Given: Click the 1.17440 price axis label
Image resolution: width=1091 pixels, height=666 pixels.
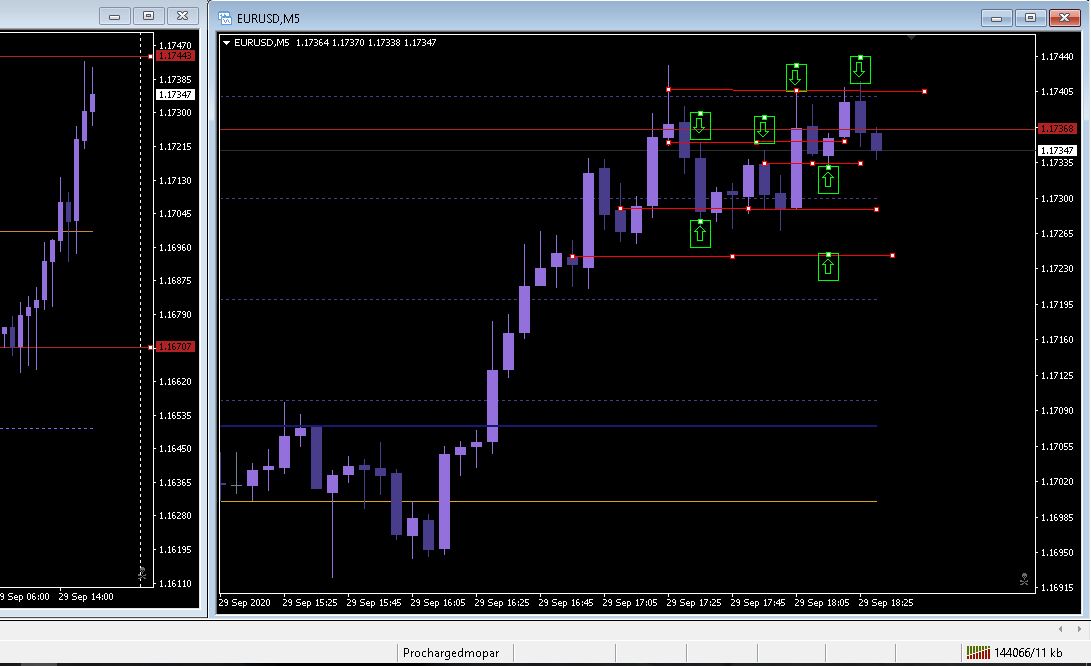Looking at the screenshot, I should (1057, 57).
